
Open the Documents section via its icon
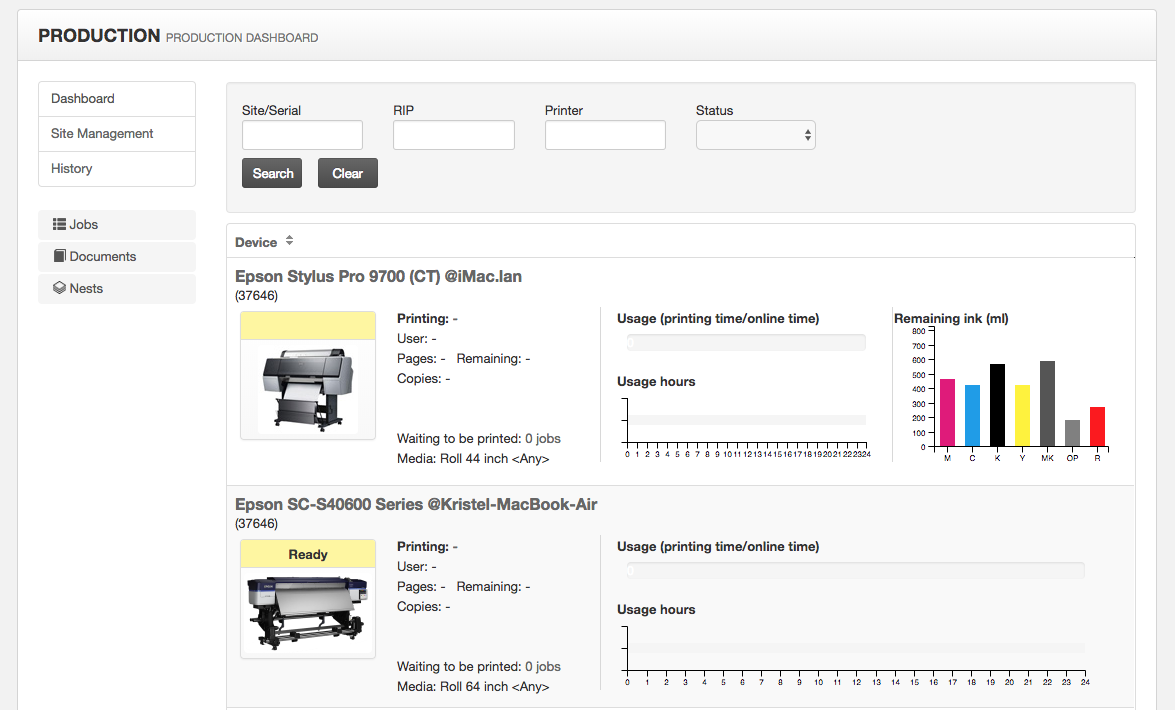[61, 256]
